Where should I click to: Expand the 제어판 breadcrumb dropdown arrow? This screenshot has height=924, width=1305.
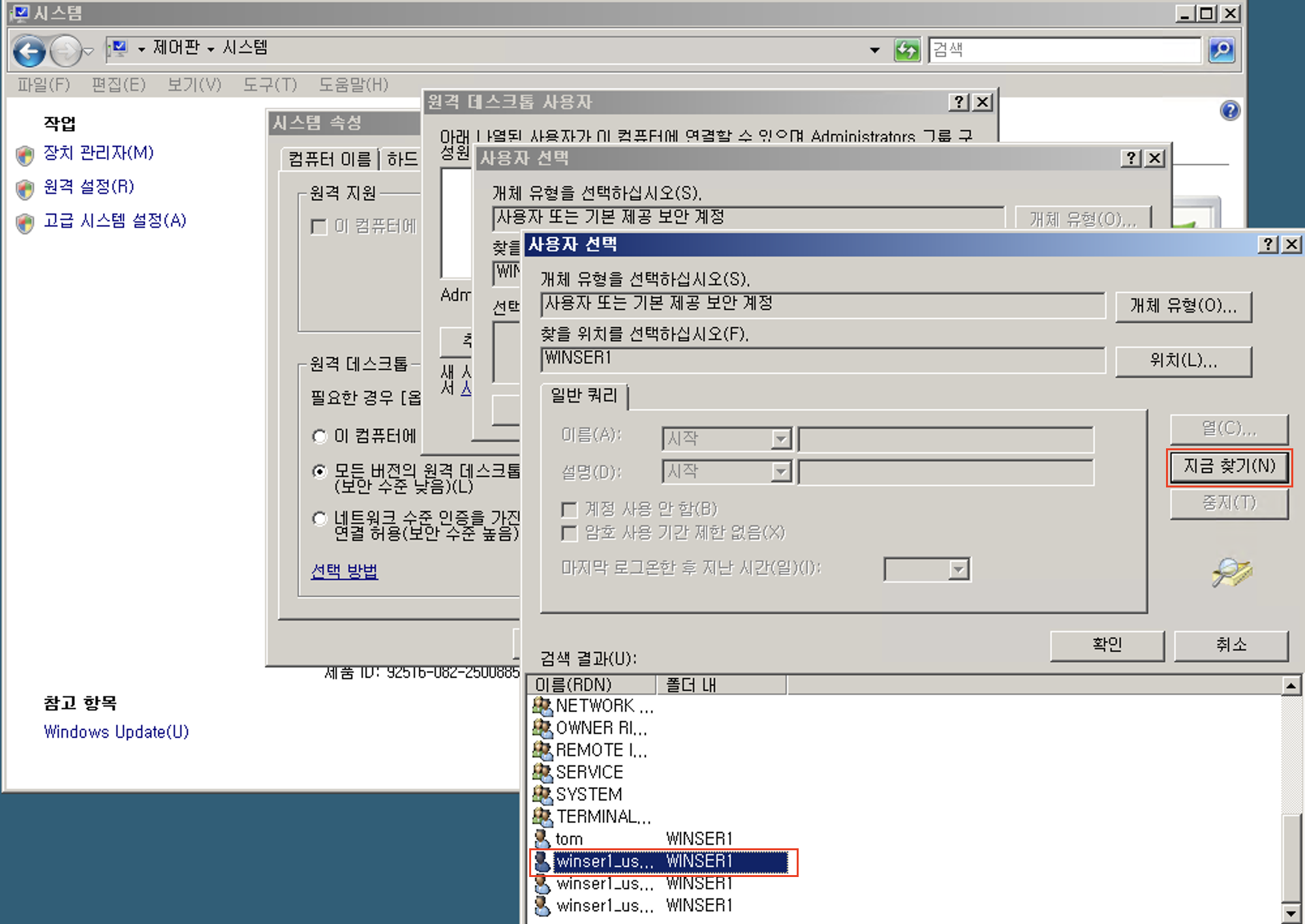211,49
